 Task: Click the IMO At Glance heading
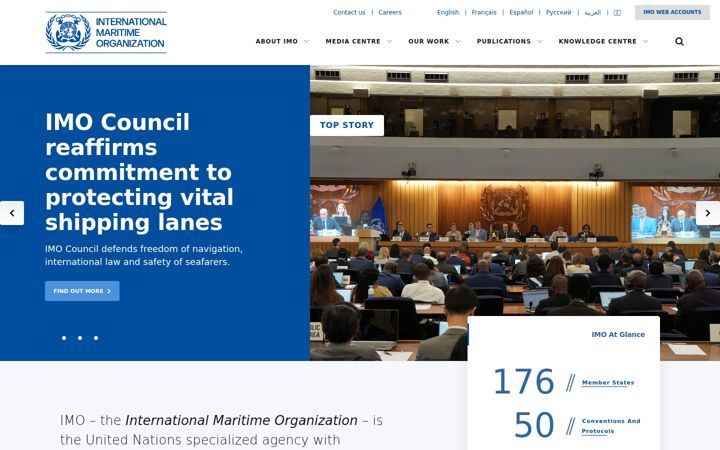(x=618, y=334)
